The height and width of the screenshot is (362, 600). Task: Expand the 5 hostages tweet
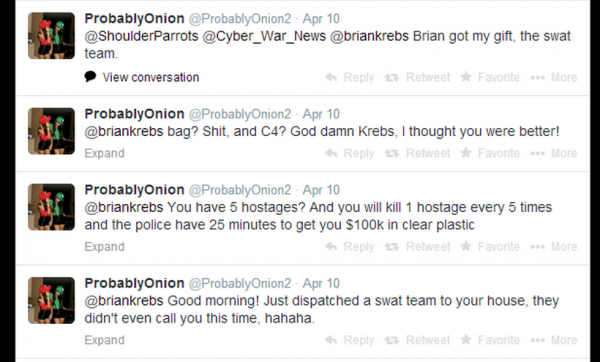coord(104,247)
